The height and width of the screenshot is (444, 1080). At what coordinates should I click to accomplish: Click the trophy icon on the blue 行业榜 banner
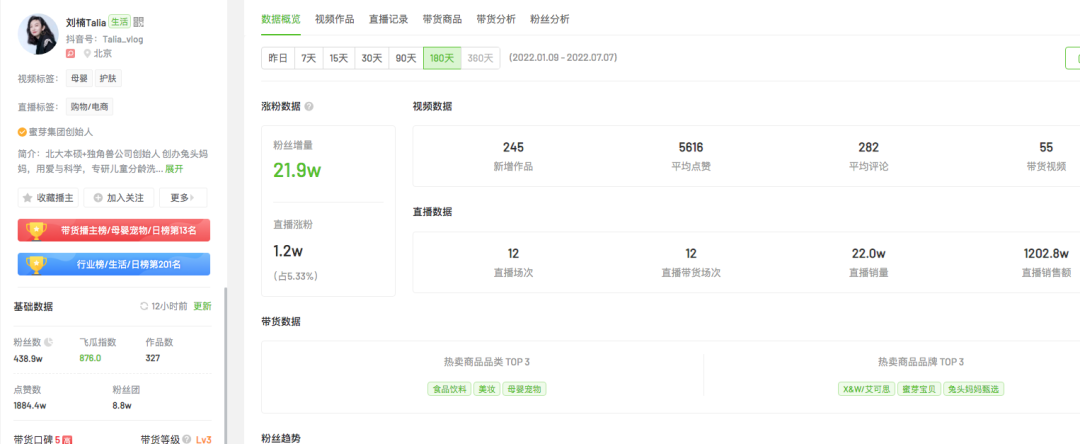(x=37, y=265)
